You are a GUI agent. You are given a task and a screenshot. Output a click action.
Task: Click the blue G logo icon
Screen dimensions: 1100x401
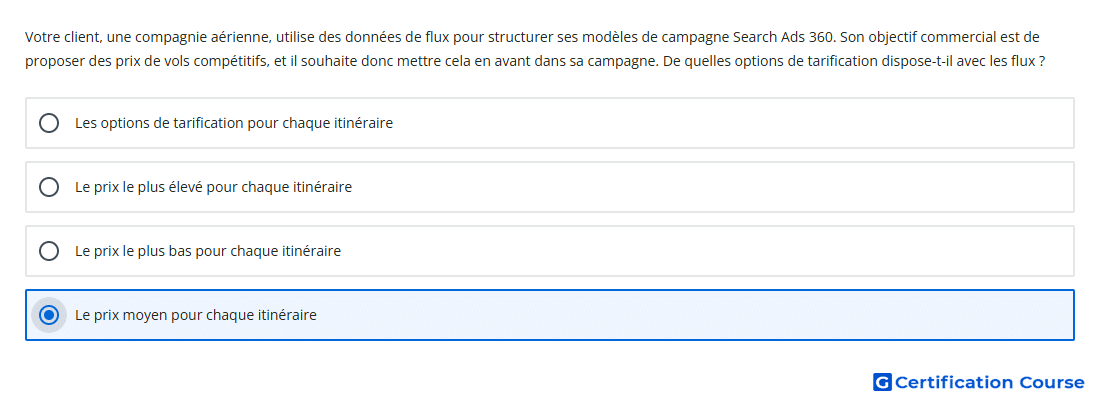coord(882,382)
